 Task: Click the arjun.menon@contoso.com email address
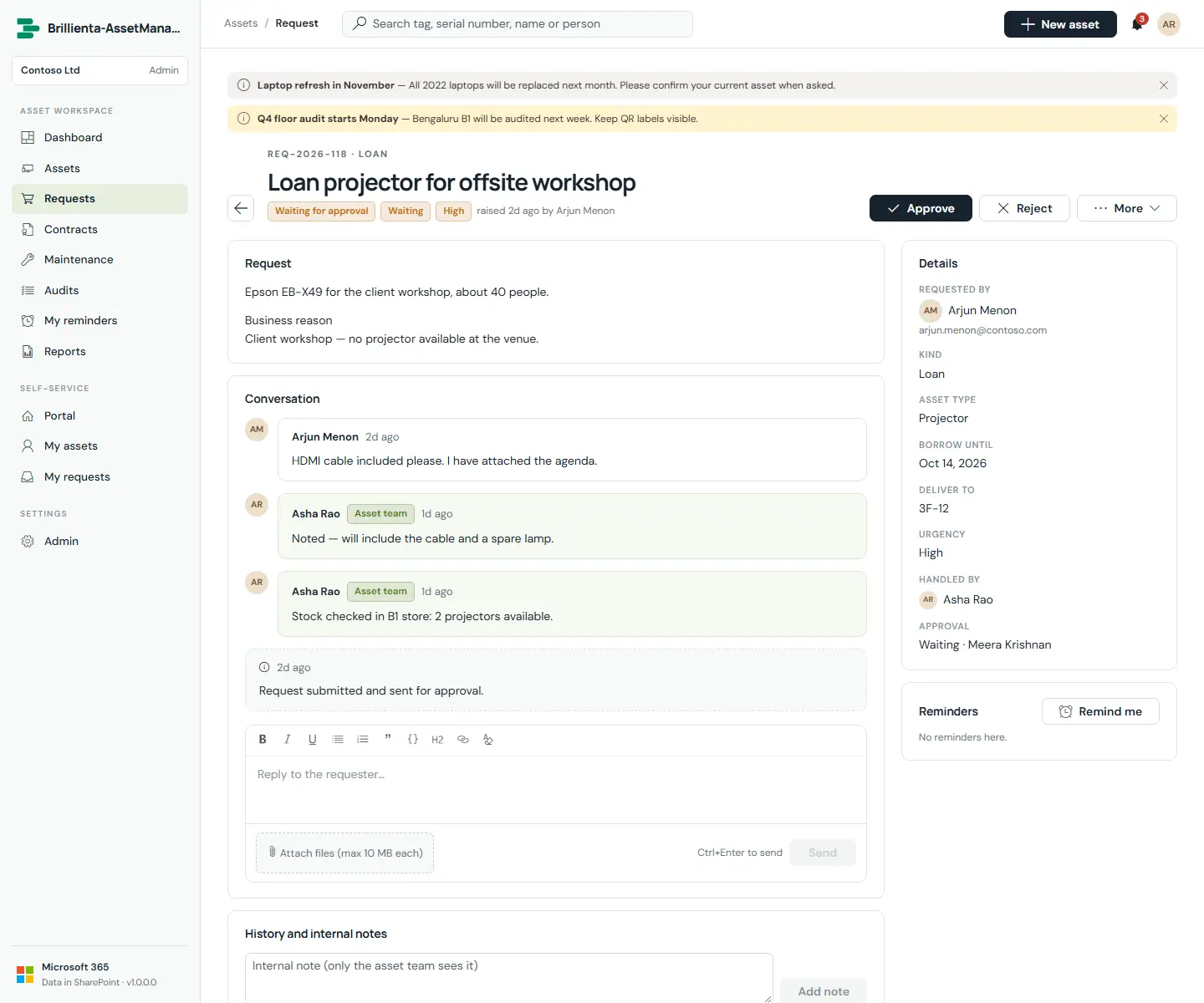click(982, 330)
